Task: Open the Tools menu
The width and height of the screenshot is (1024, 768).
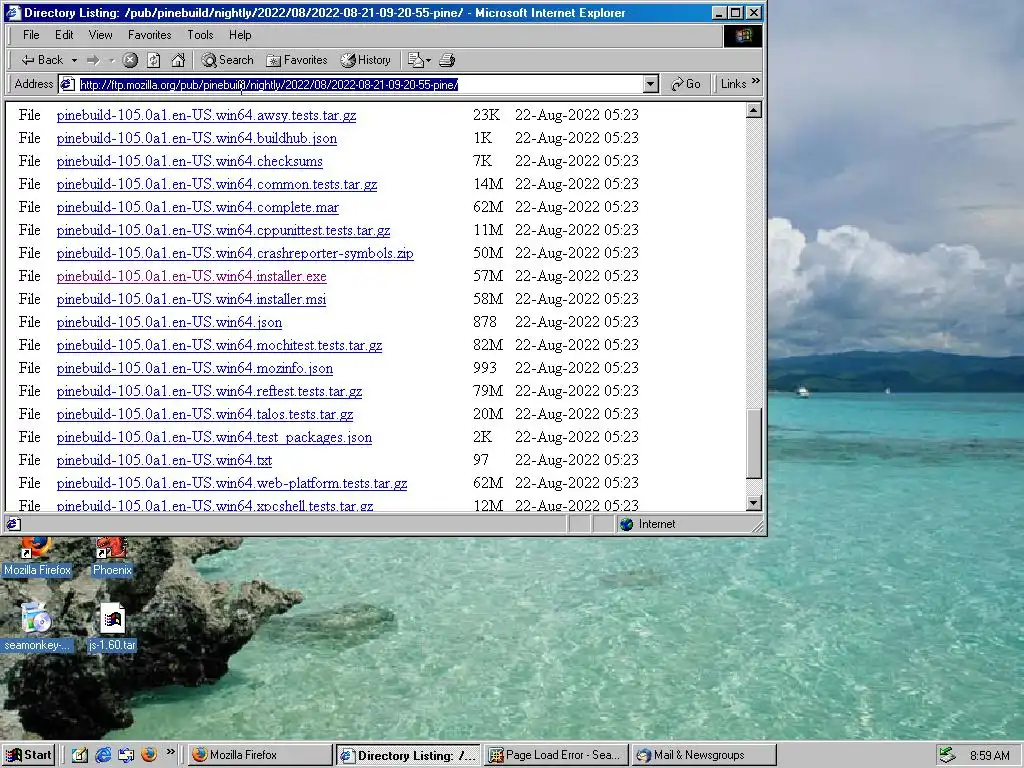Action: [200, 35]
